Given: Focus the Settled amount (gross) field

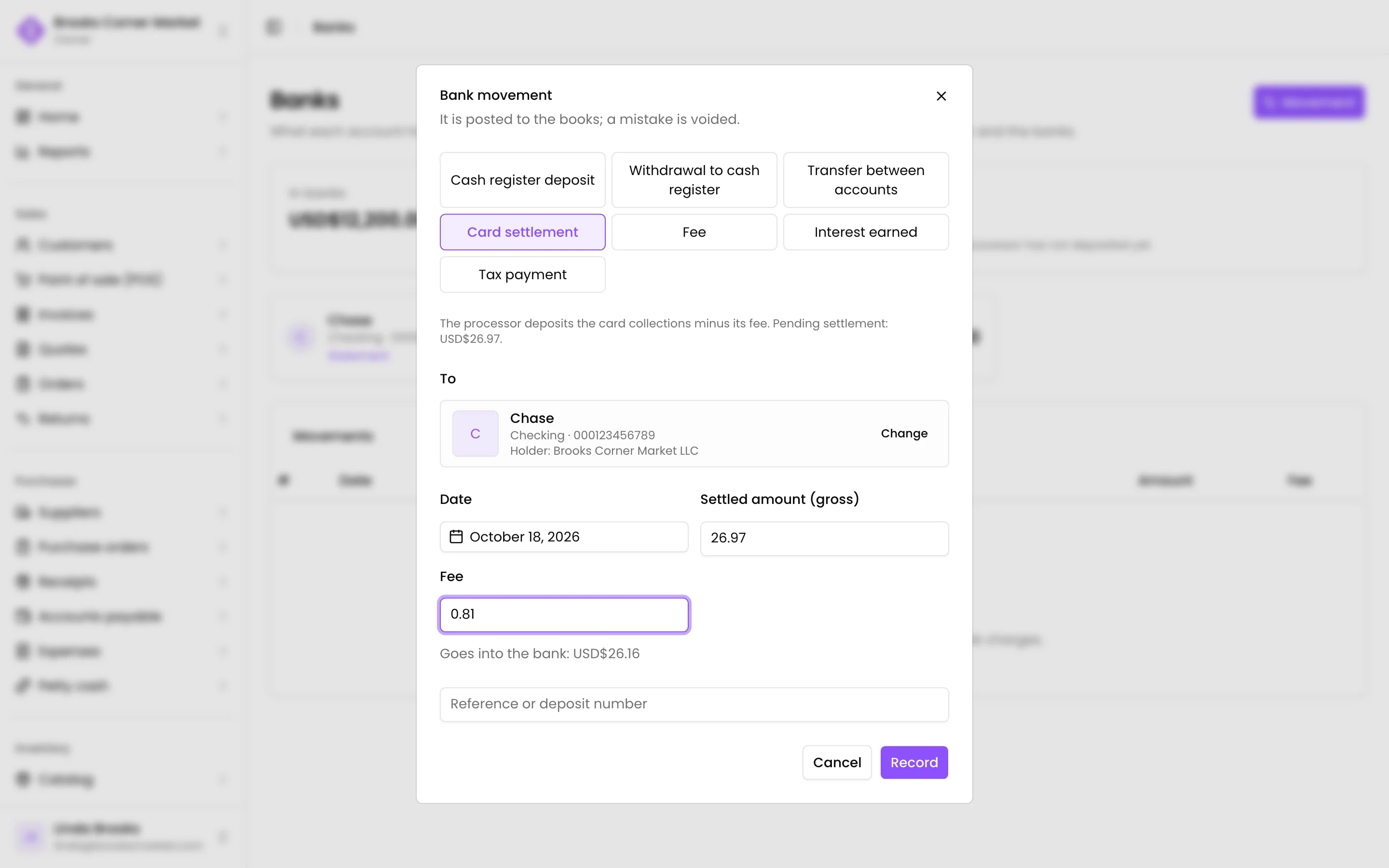Looking at the screenshot, I should click(824, 538).
